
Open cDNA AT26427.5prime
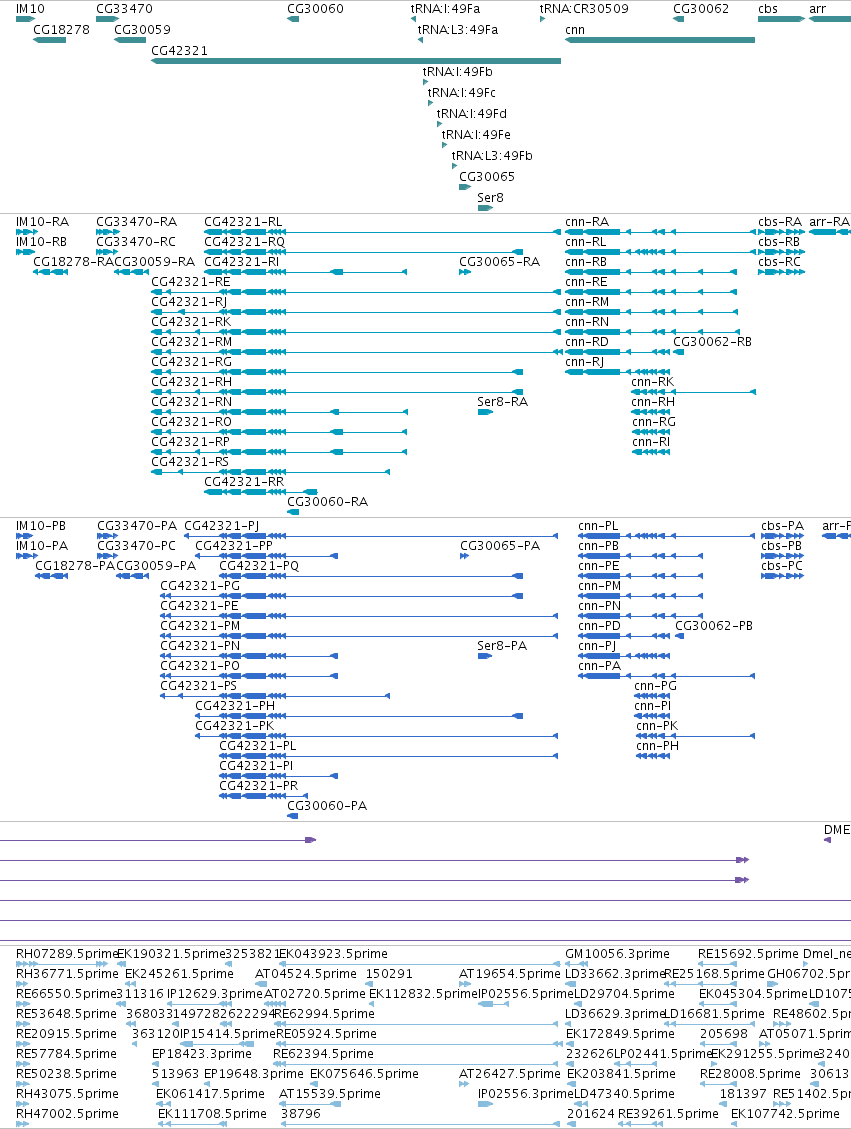point(510,1075)
